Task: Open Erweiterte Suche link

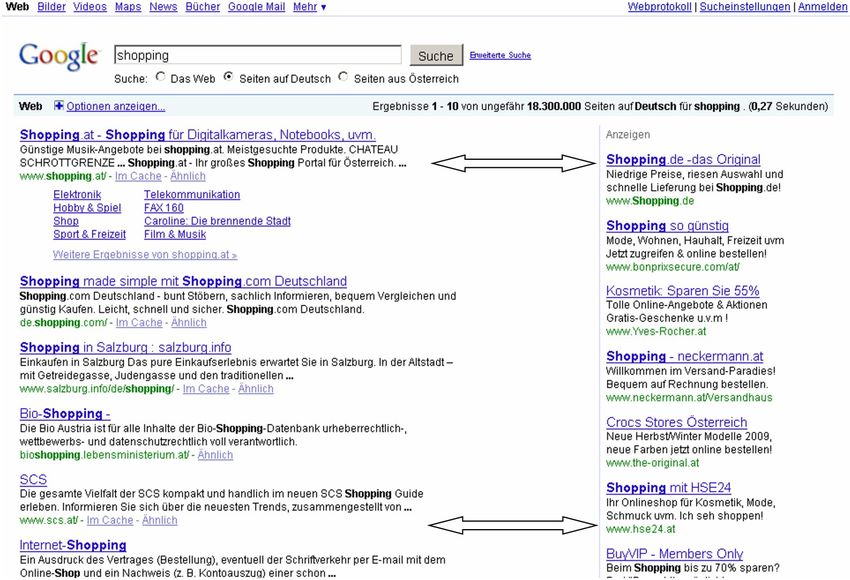Action: point(500,56)
